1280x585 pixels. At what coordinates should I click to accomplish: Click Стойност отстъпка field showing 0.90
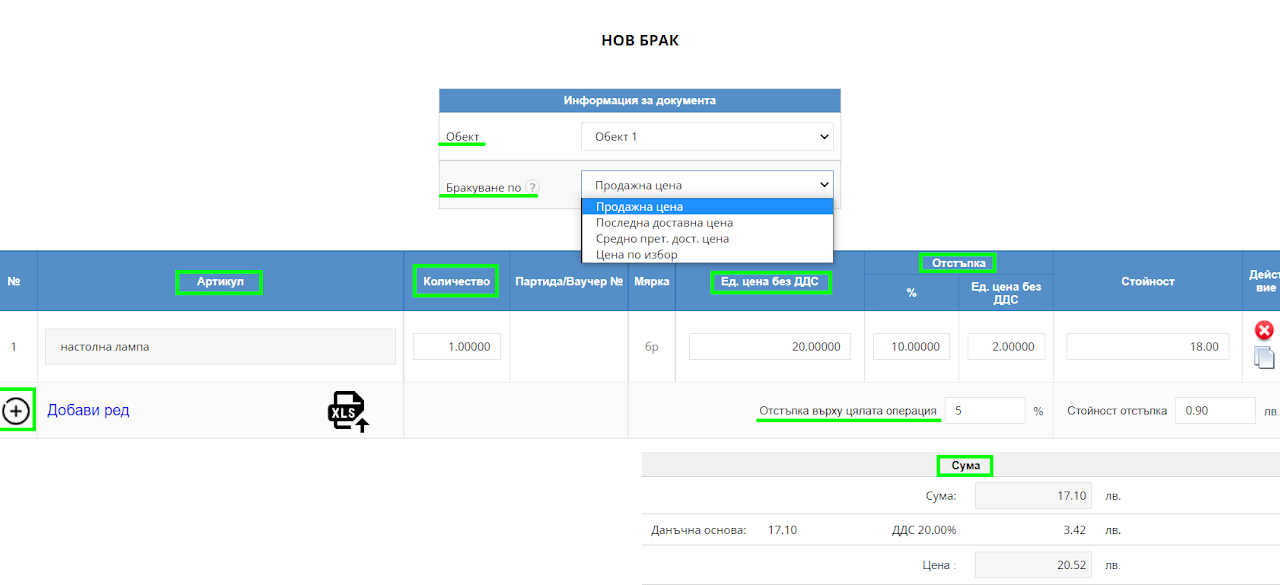point(1215,411)
